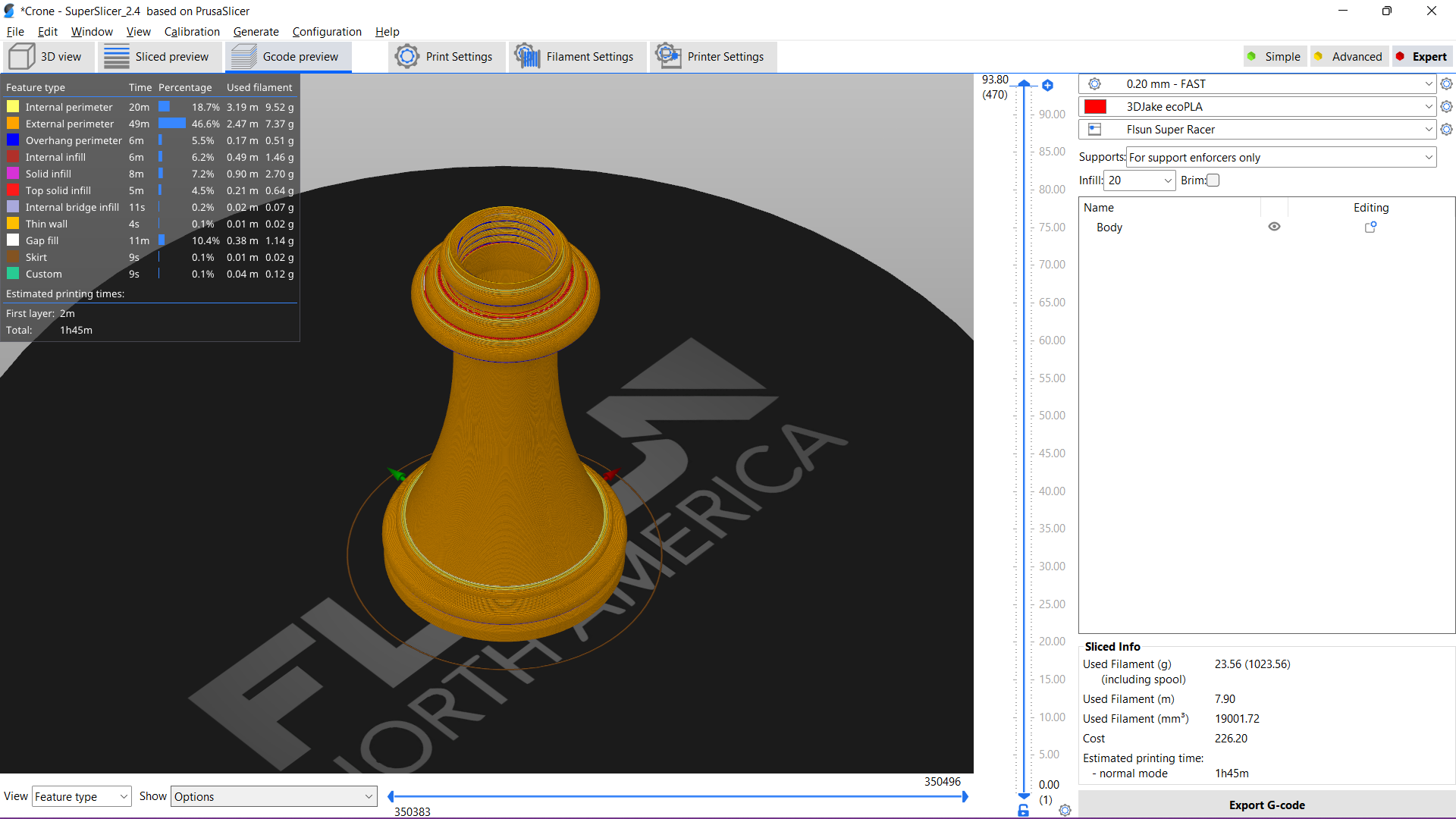Select the Gcode preview tab
The image size is (1456, 819).
pyautogui.click(x=288, y=57)
